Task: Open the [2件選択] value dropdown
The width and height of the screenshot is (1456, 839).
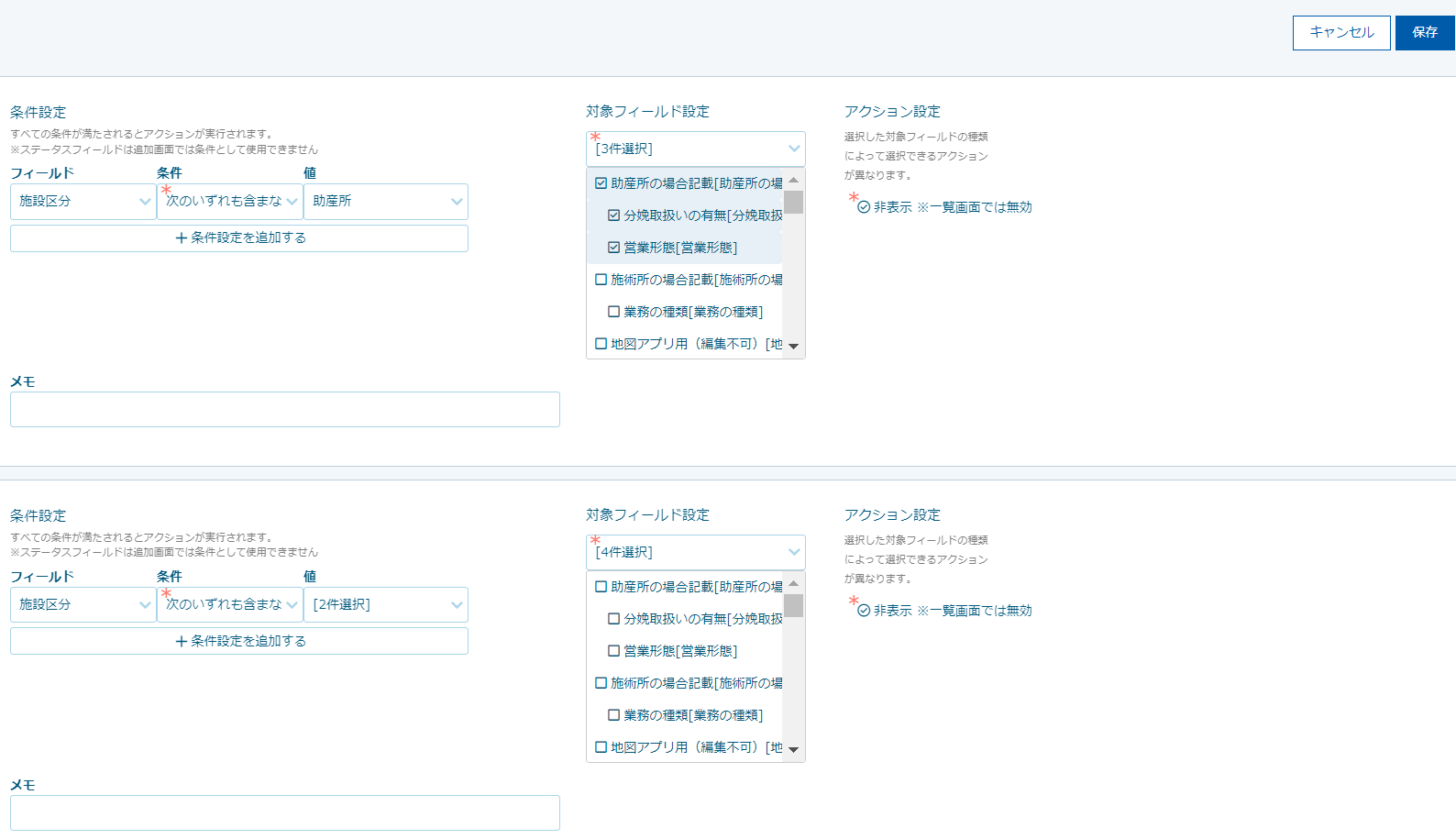Action: click(x=385, y=605)
